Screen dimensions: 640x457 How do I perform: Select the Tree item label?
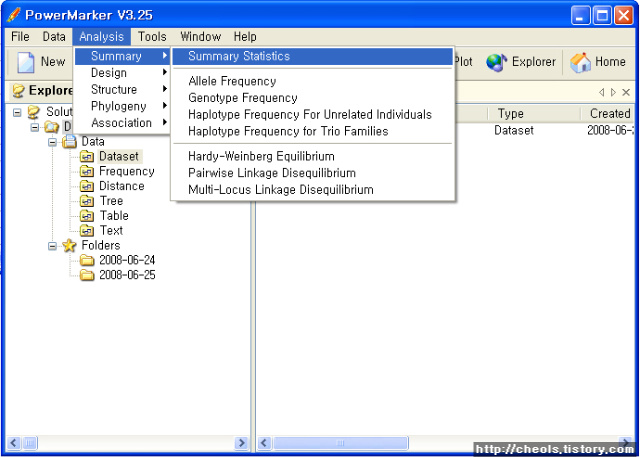click(111, 201)
